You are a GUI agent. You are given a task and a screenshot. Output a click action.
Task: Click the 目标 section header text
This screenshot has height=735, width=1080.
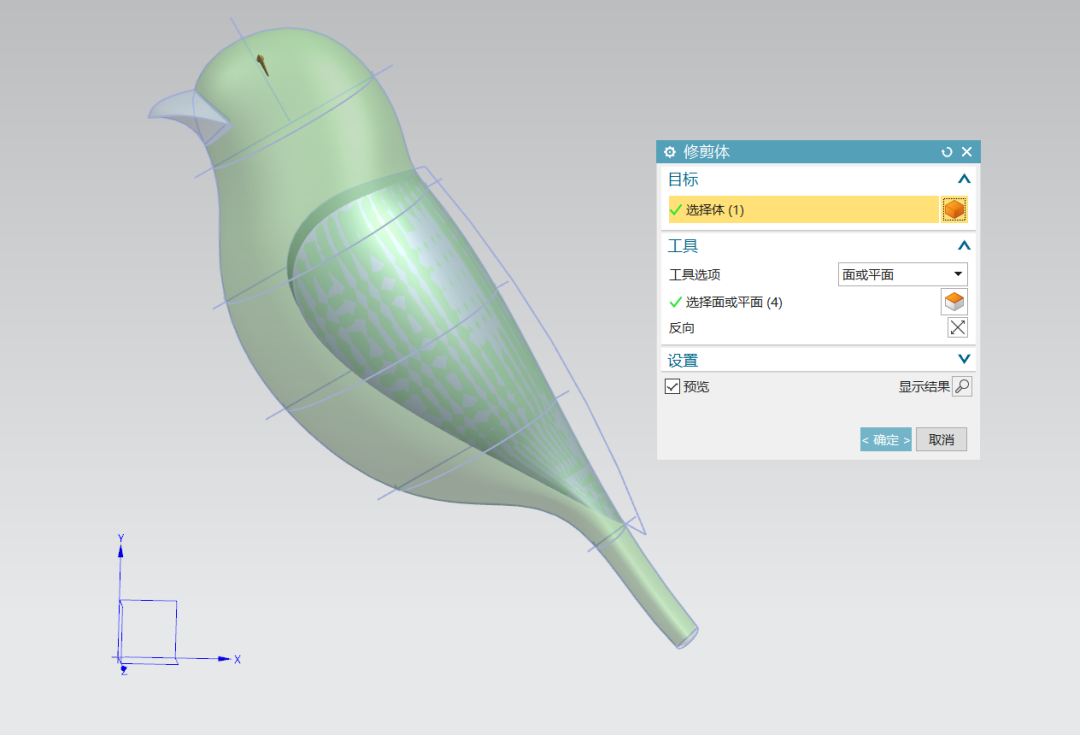[683, 179]
